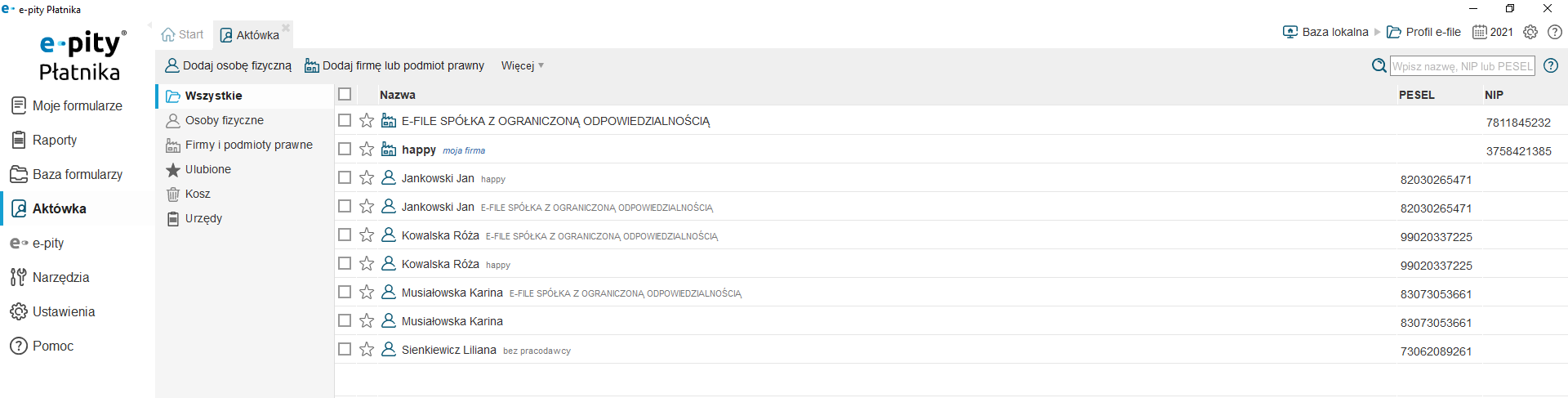Close the Aktówka tab with its x
The width and height of the screenshot is (1568, 398).
[x=286, y=28]
